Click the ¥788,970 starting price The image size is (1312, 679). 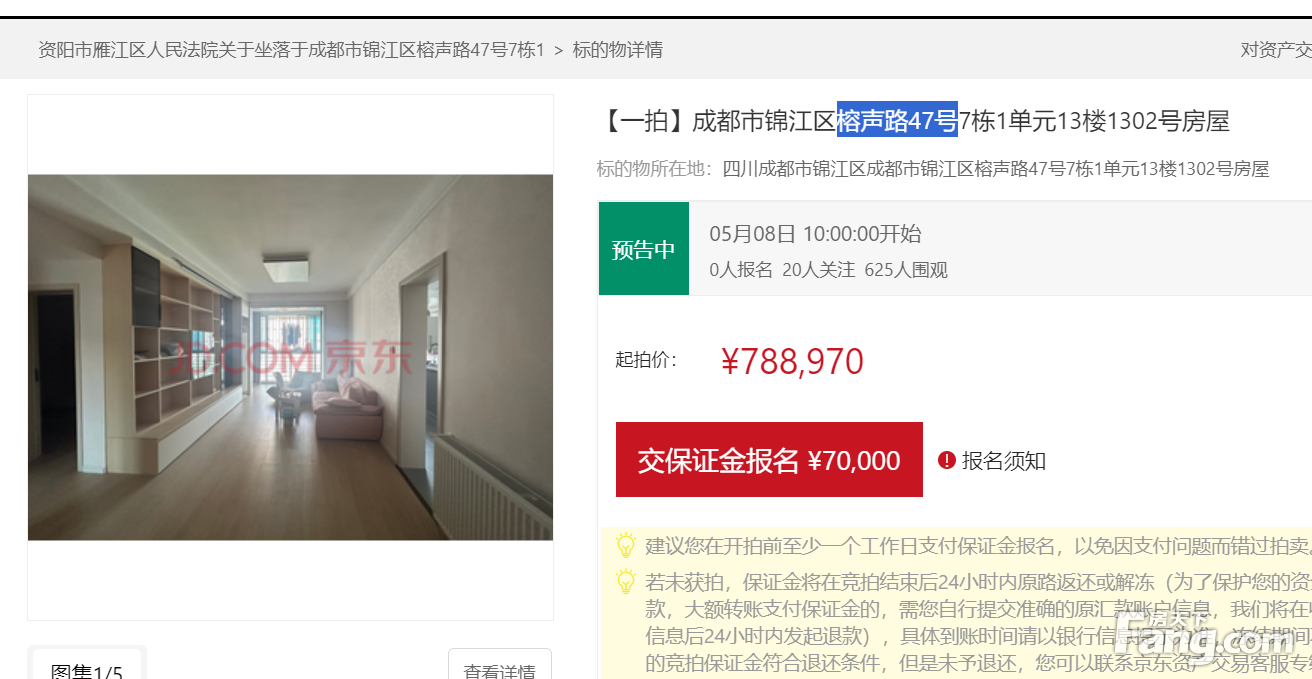pos(792,361)
